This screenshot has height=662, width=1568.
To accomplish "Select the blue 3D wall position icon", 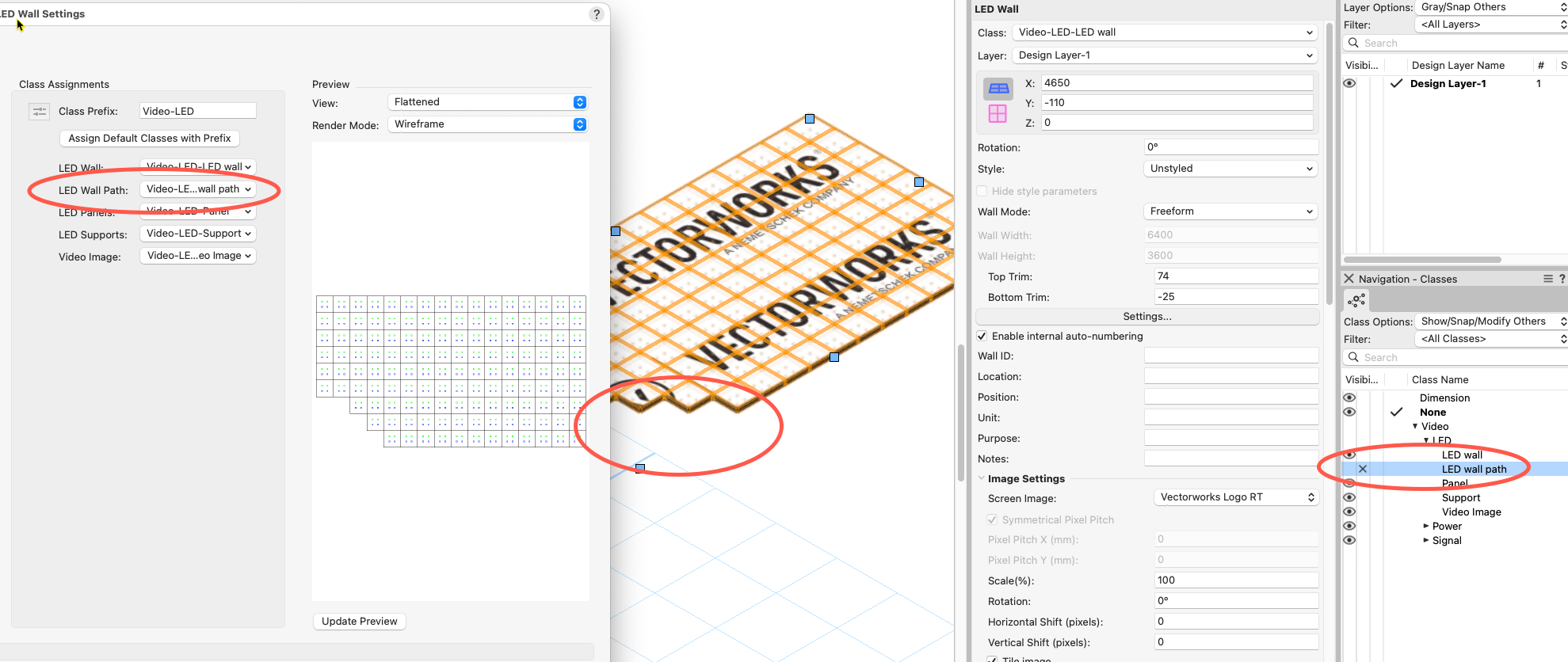I will click(998, 88).
